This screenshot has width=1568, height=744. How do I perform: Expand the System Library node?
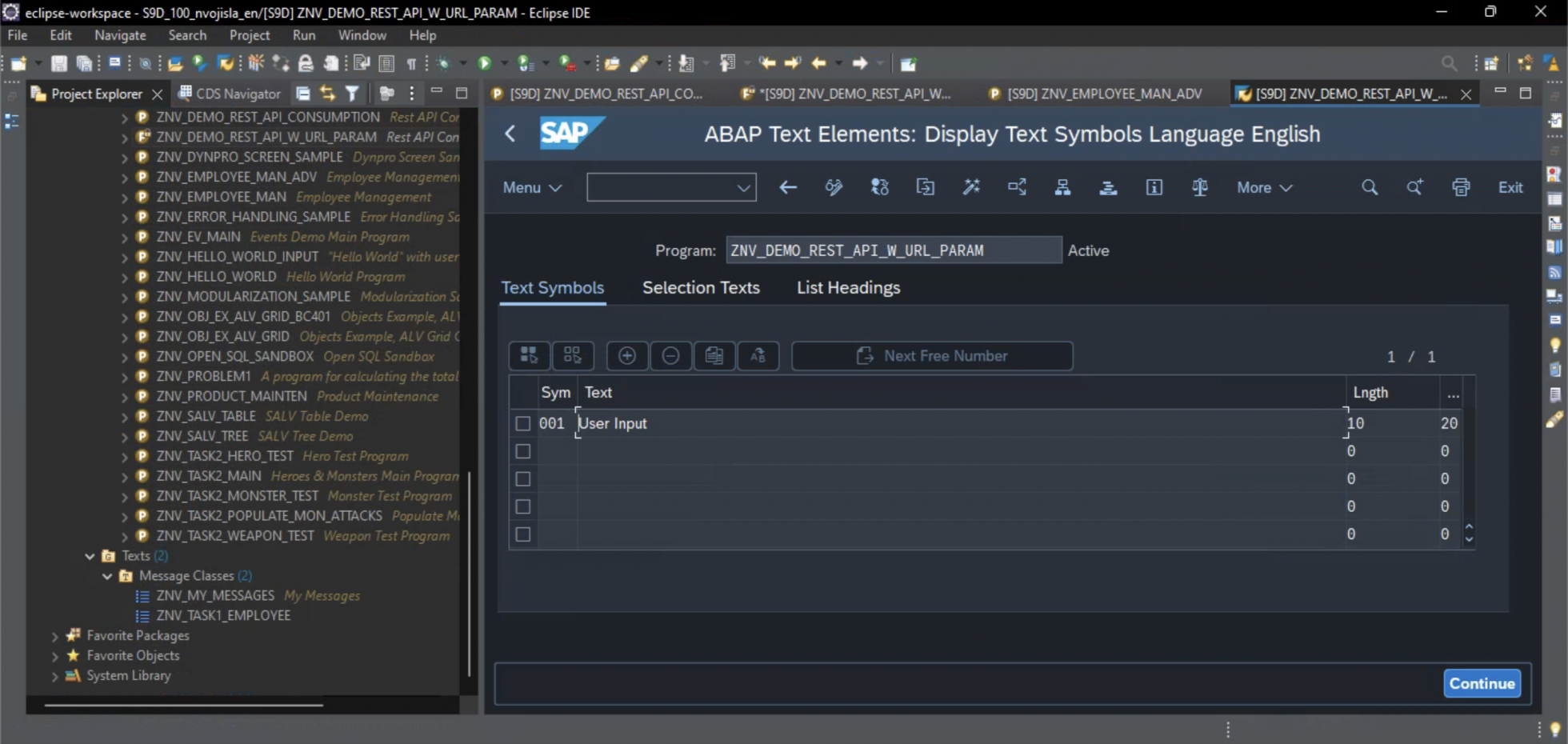[x=54, y=675]
